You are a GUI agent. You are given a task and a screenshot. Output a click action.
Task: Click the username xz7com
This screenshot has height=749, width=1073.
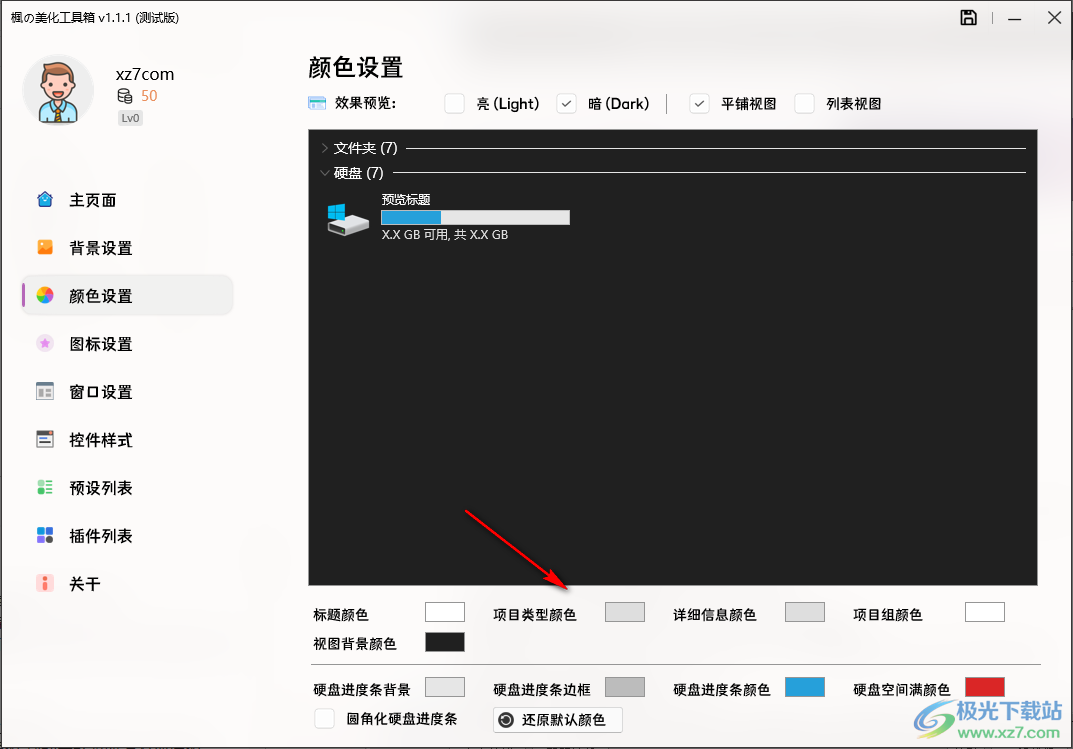[145, 74]
